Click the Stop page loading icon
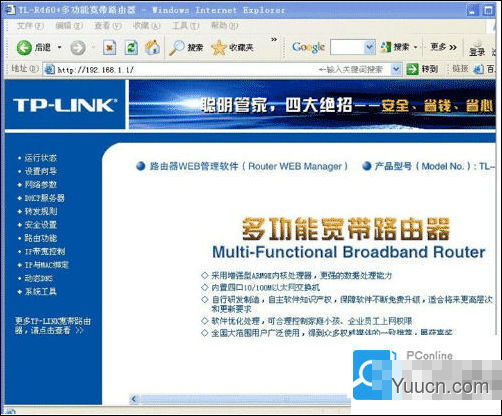 pos(109,48)
